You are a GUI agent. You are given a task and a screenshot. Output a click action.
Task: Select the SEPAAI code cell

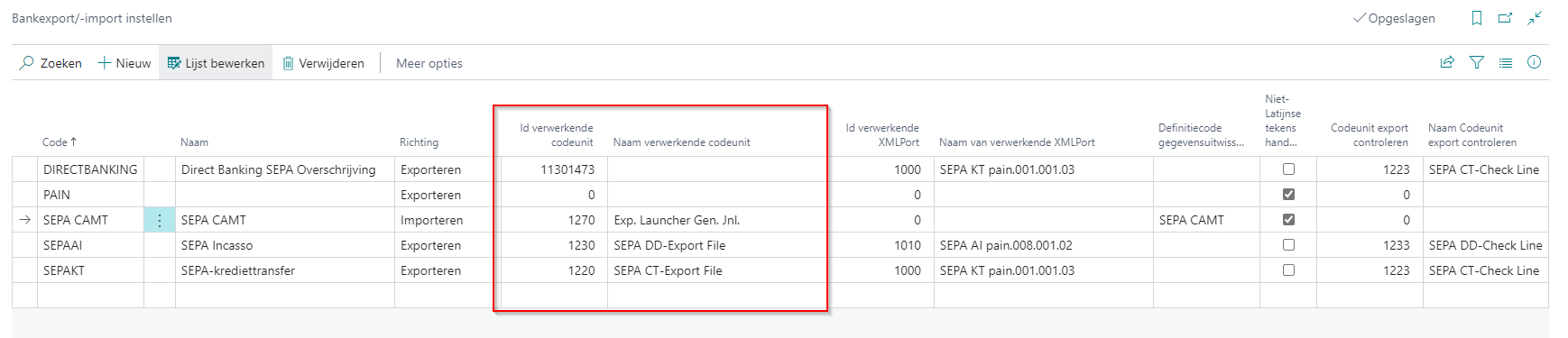[90, 245]
